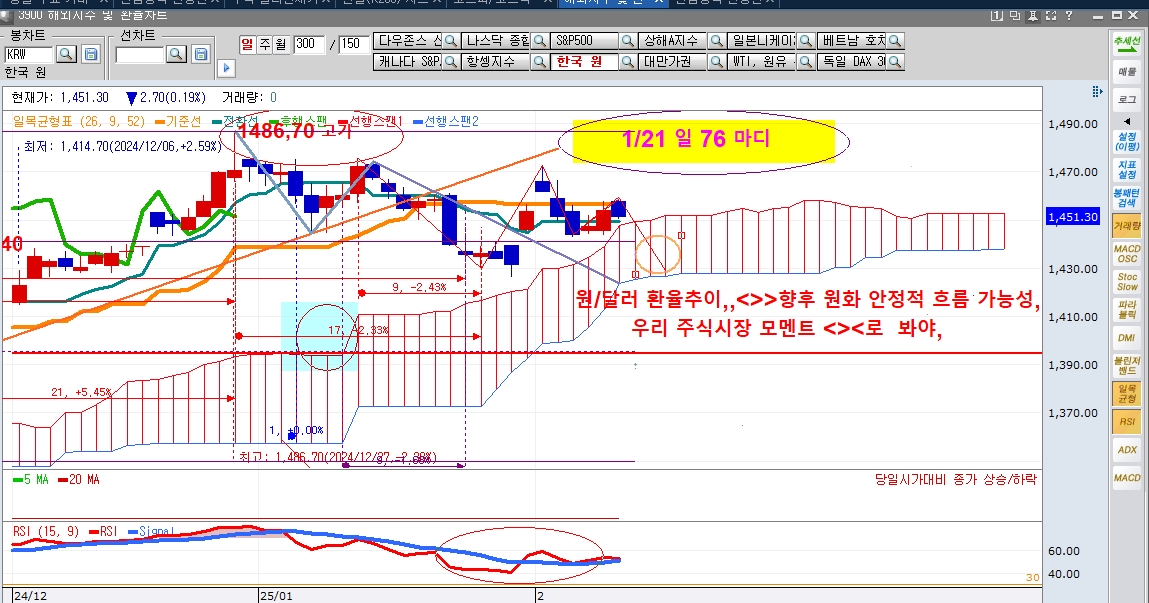This screenshot has height=603, width=1149.
Task: Select 한국 원 currency chart
Action: [x=584, y=62]
